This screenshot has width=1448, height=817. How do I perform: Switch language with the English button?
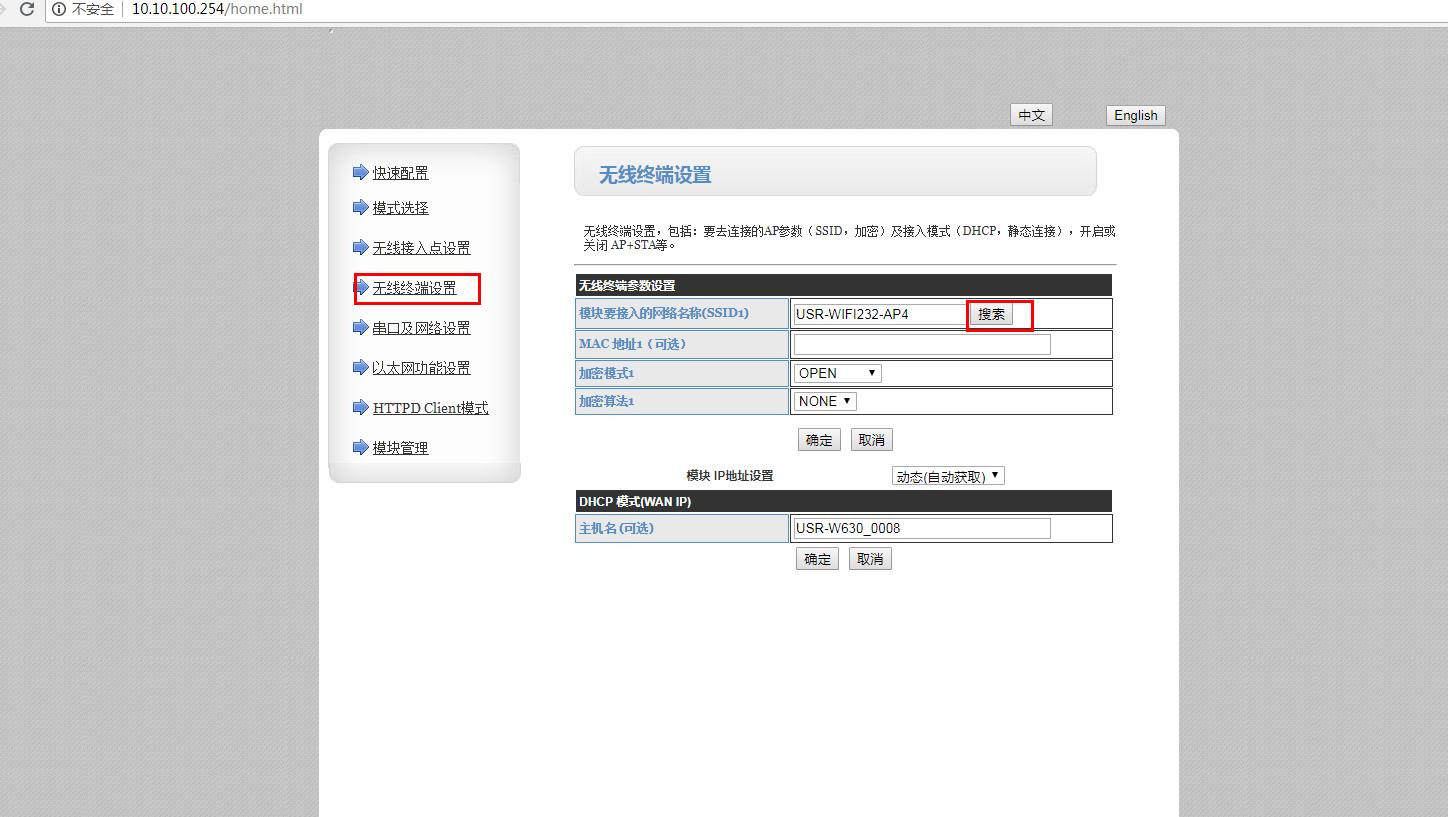tap(1135, 115)
